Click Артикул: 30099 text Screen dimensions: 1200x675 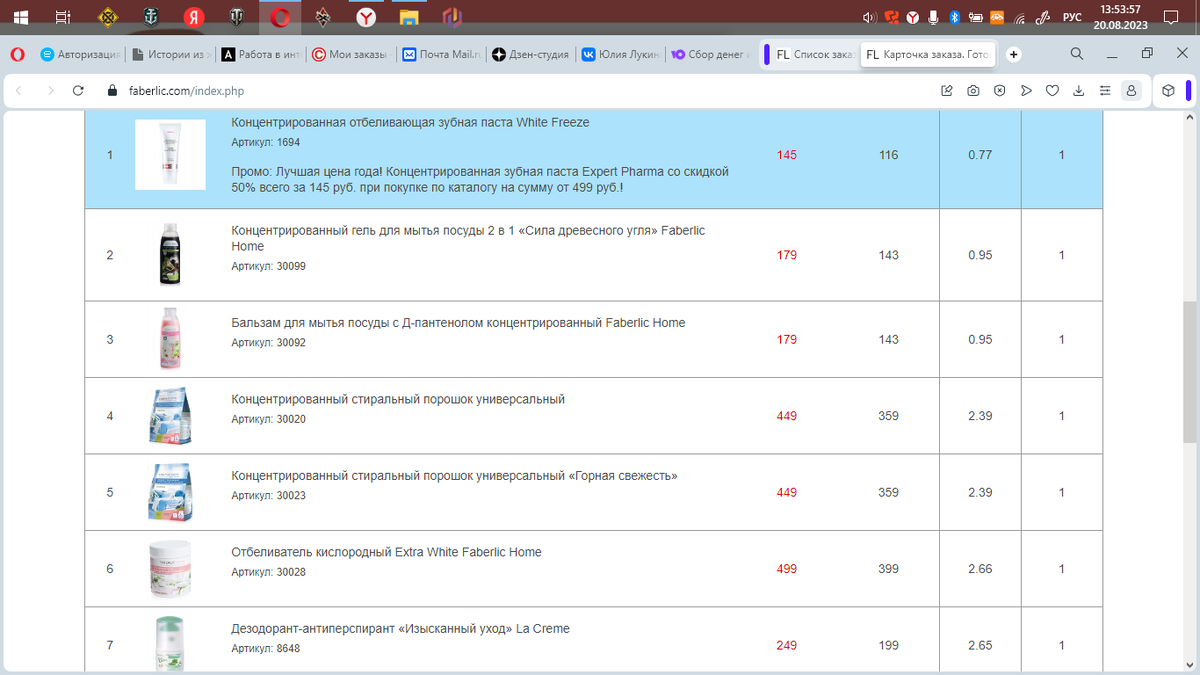point(268,266)
